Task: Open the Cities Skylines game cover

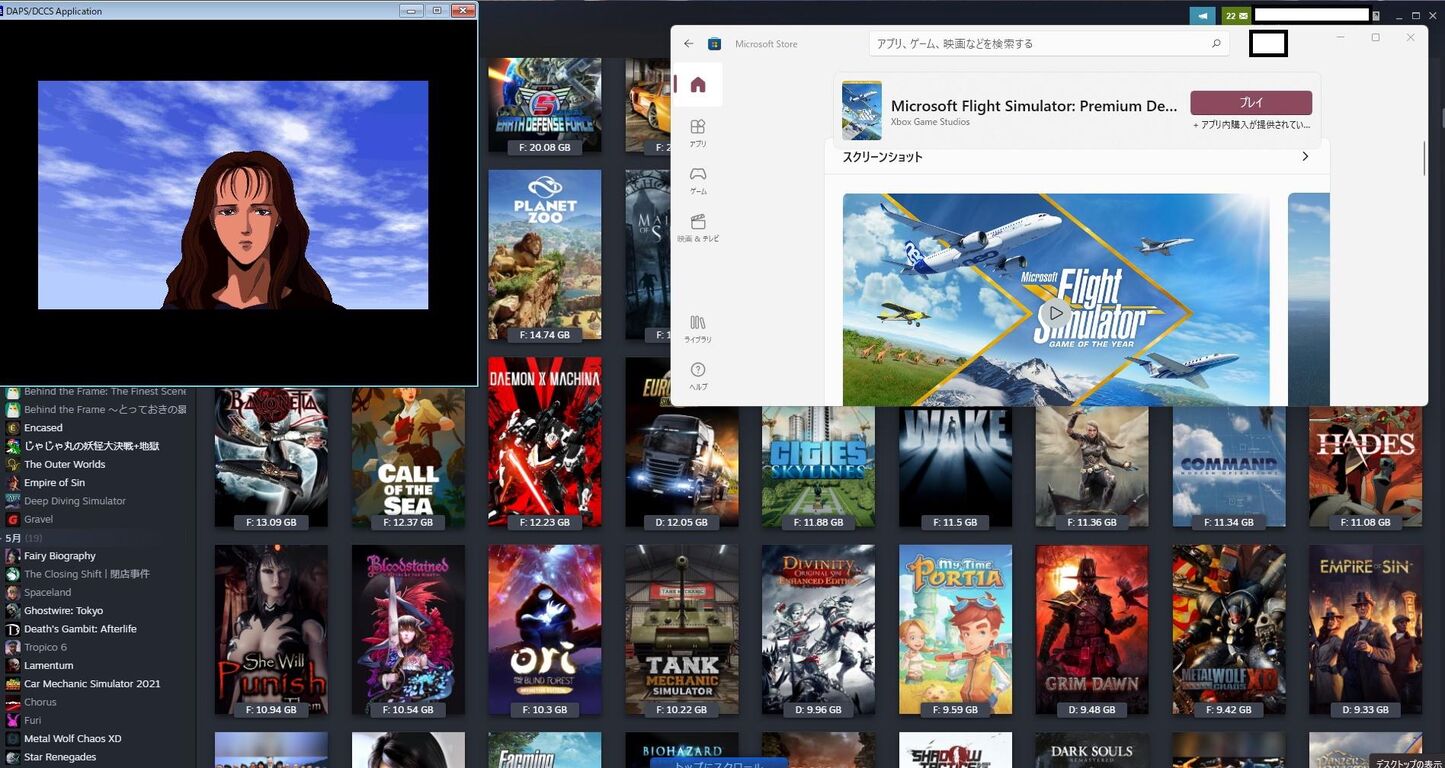Action: click(818, 466)
